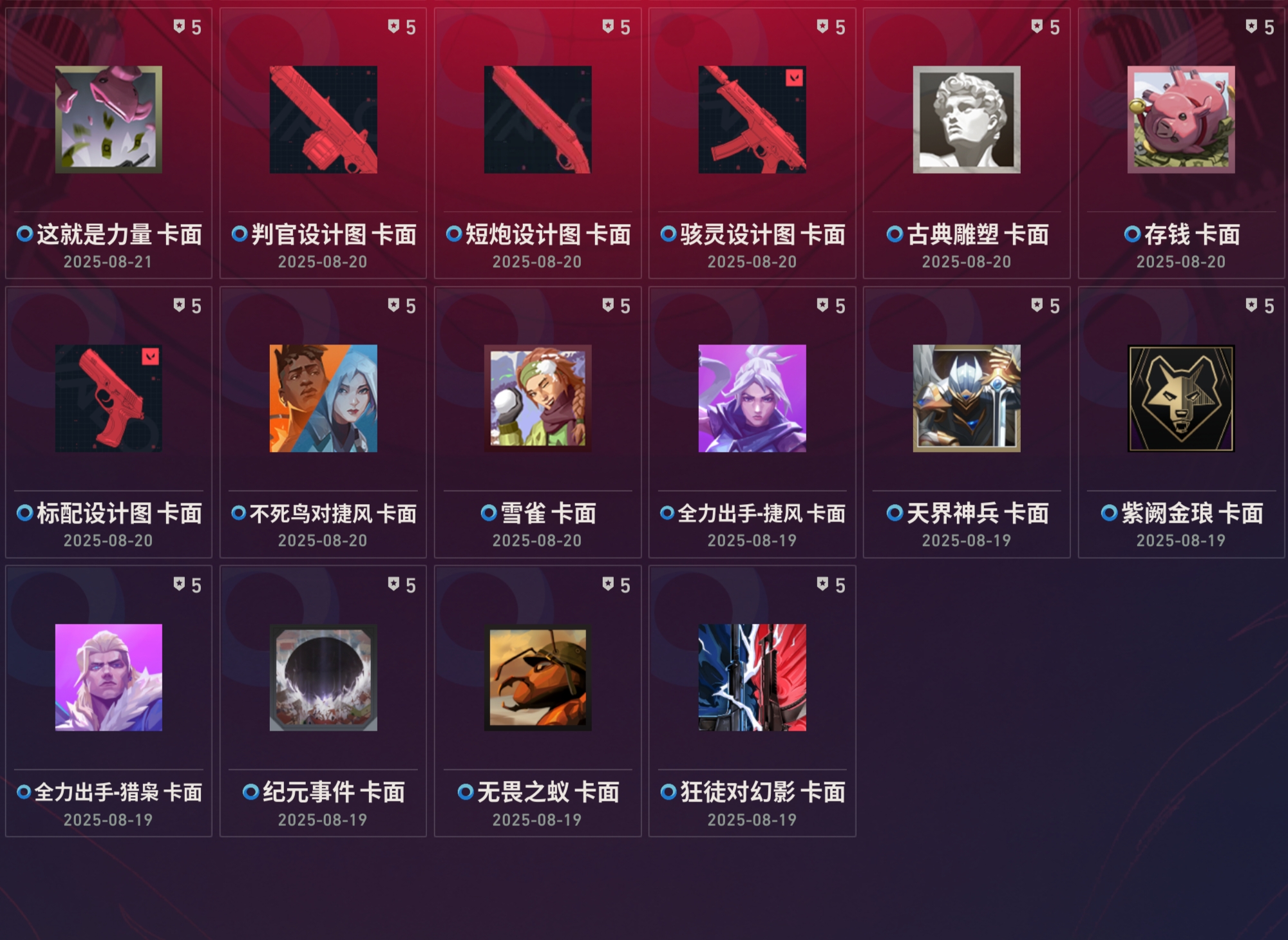Viewport: 1288px width, 940px height.
Task: Pick the 无畏之蚁 ant soldier card
Action: coord(538,677)
